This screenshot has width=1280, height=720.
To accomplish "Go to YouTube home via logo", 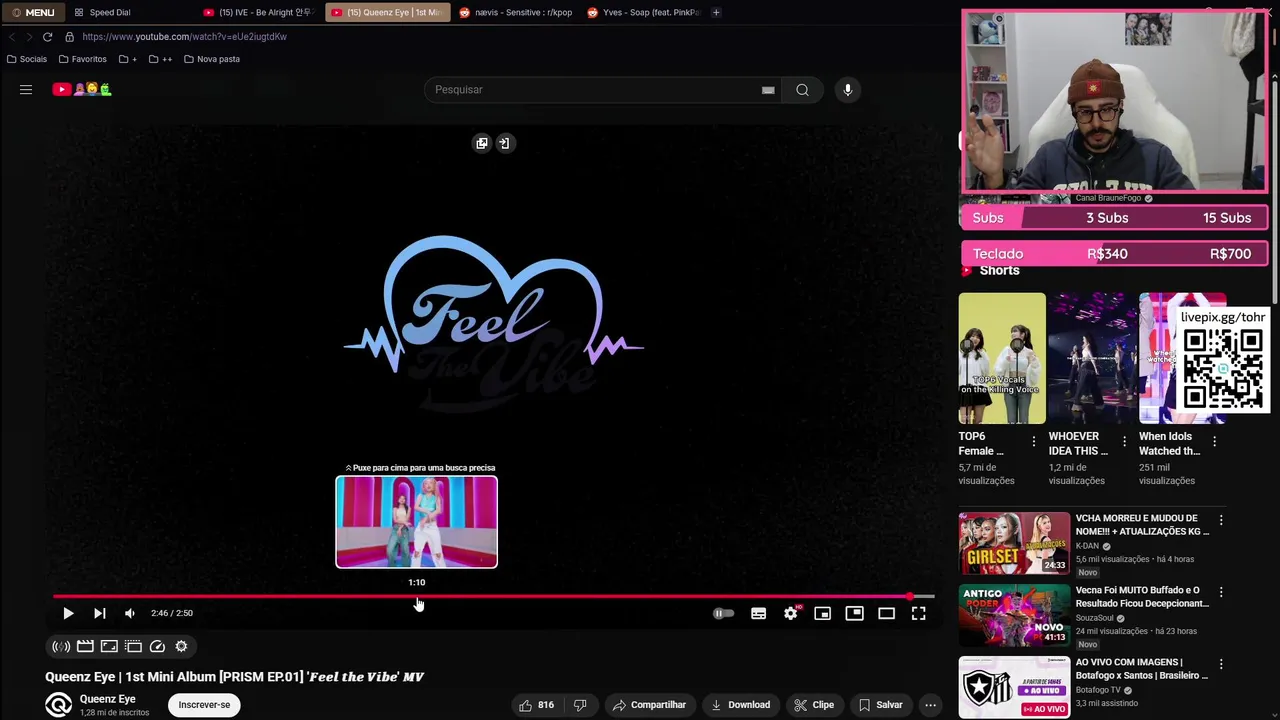I will coord(82,90).
